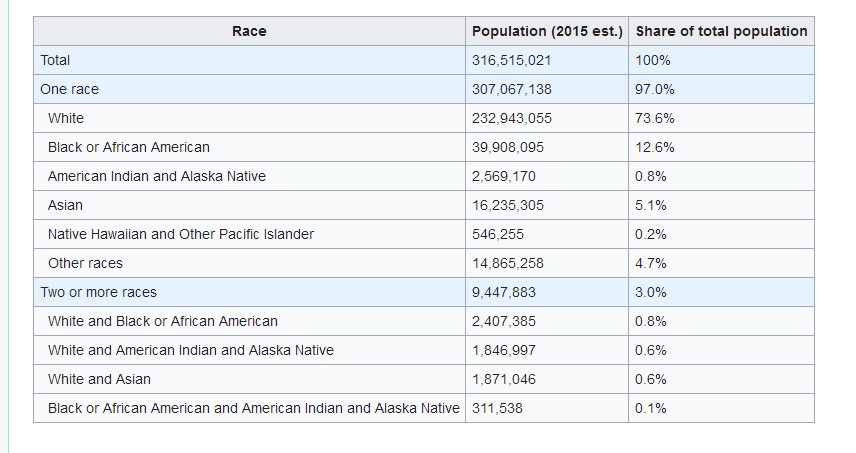Select the Total row label
The height and width of the screenshot is (453, 856).
tap(55, 60)
